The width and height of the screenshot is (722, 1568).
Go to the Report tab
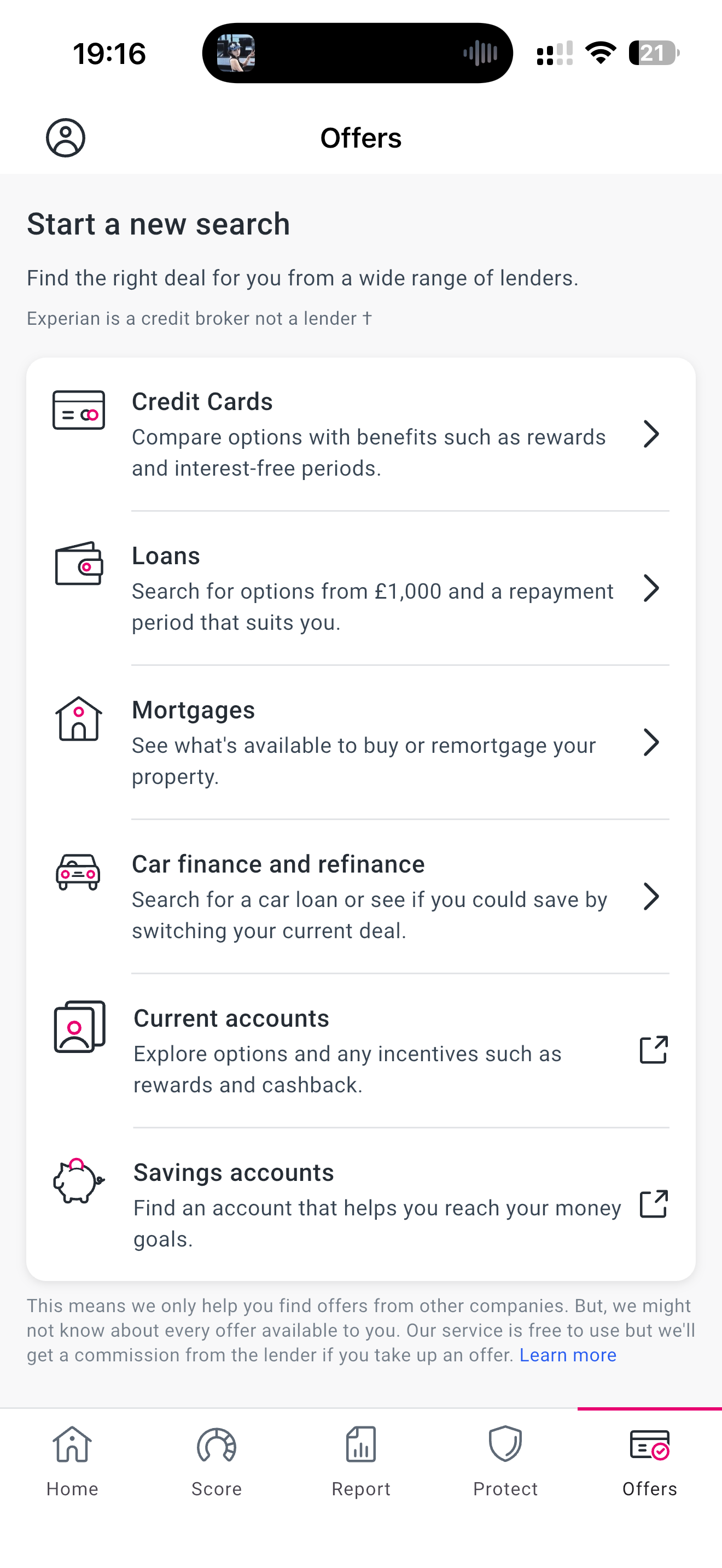coord(361,1461)
